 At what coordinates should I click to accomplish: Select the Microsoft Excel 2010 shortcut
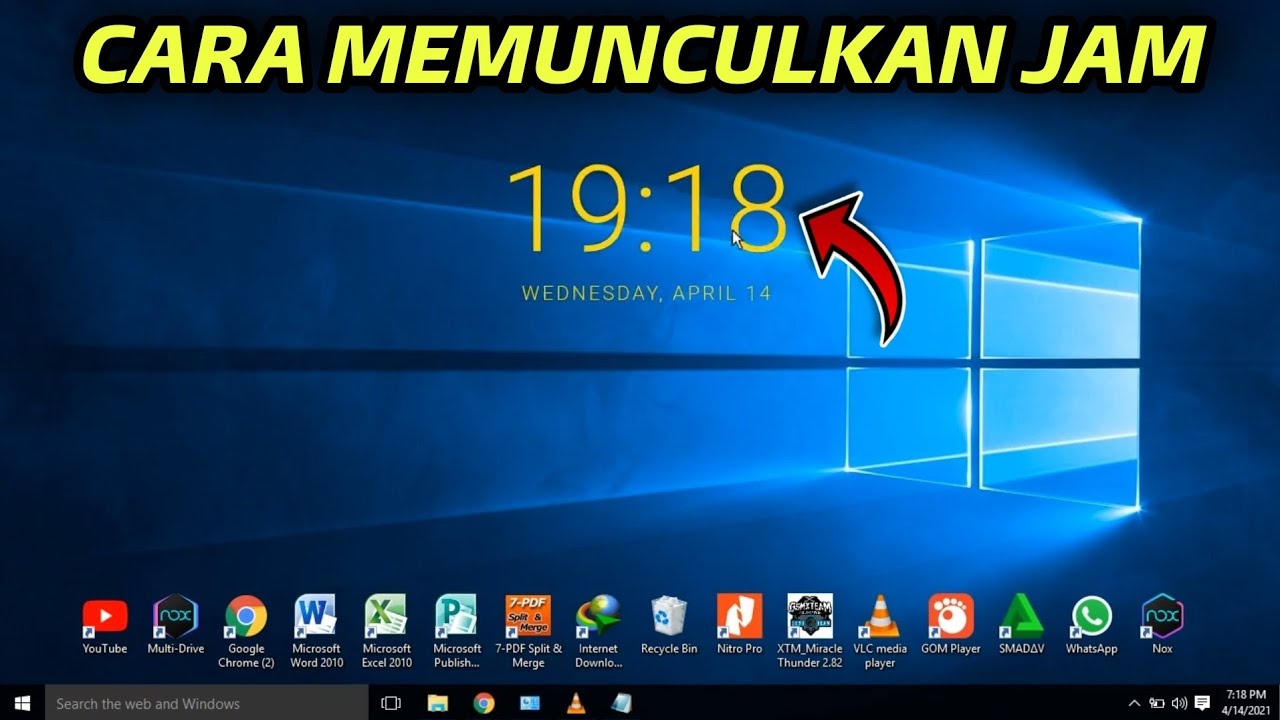tap(387, 631)
